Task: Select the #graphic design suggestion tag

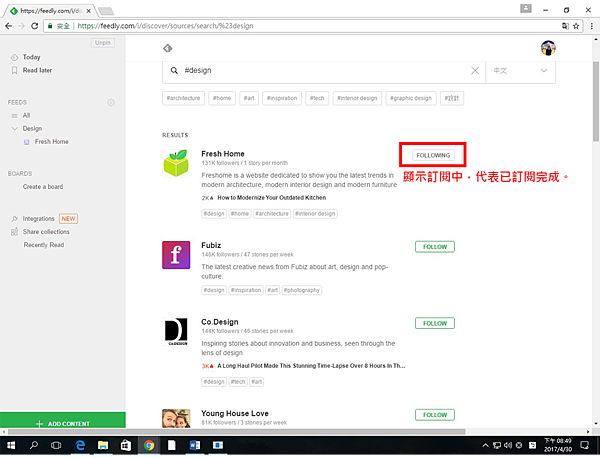Action: click(411, 98)
